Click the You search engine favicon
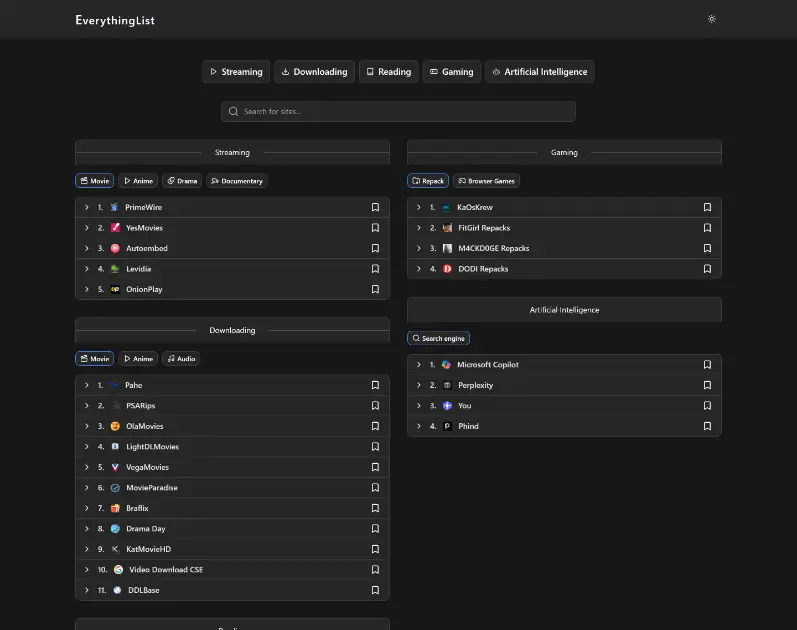Viewport: 797px width, 630px height. [447, 405]
